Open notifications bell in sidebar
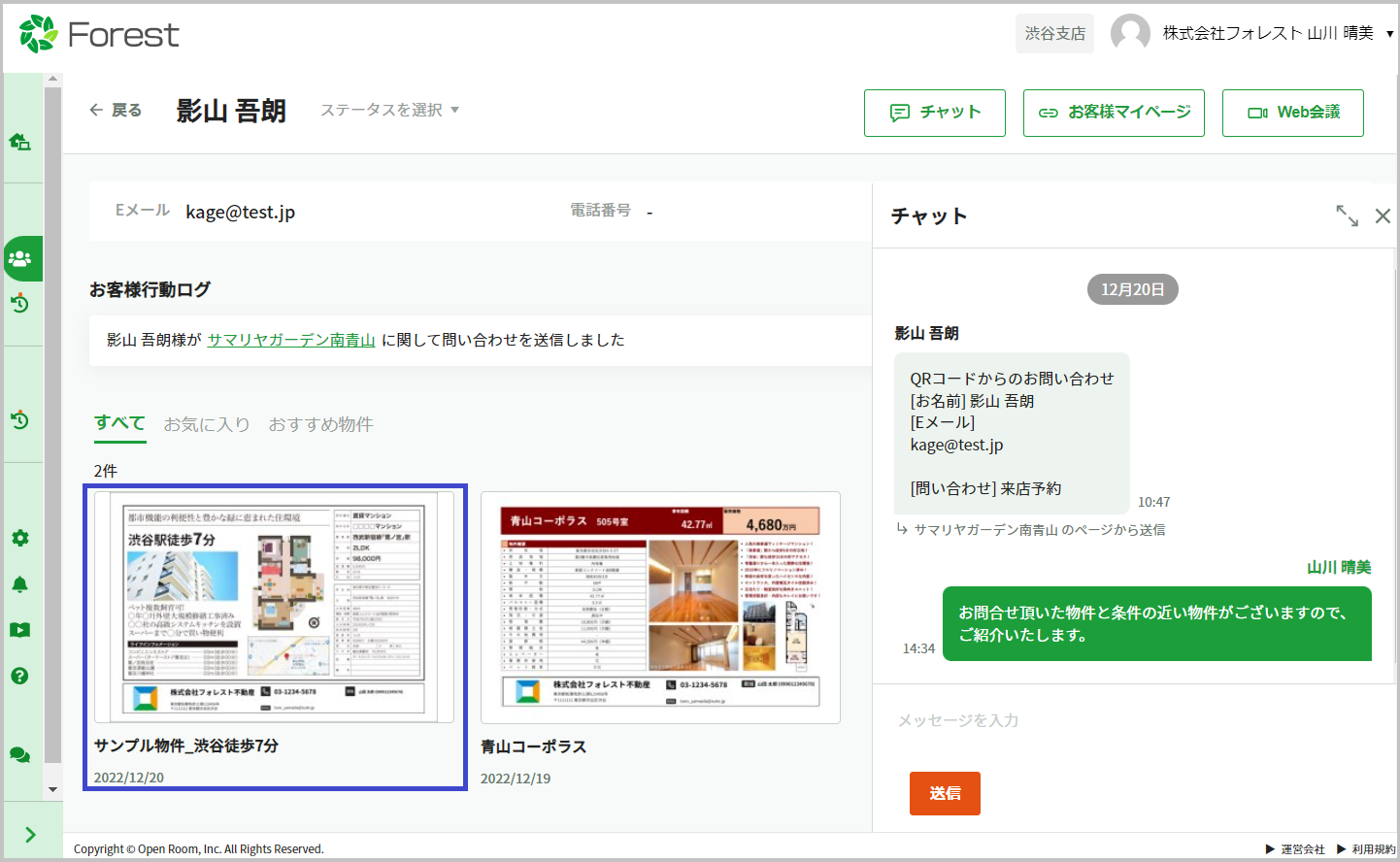Viewport: 1400px width, 862px height. pos(19,584)
